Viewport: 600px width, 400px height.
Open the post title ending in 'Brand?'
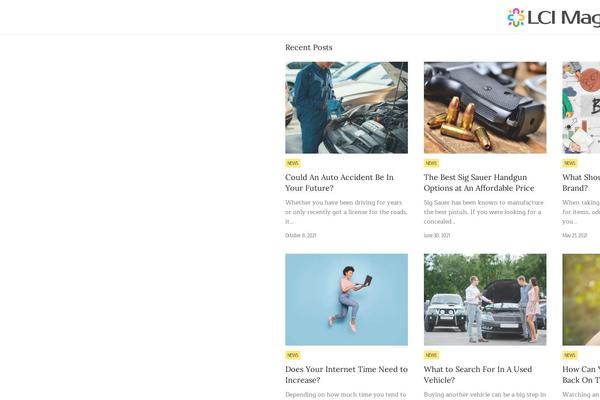[x=581, y=183]
